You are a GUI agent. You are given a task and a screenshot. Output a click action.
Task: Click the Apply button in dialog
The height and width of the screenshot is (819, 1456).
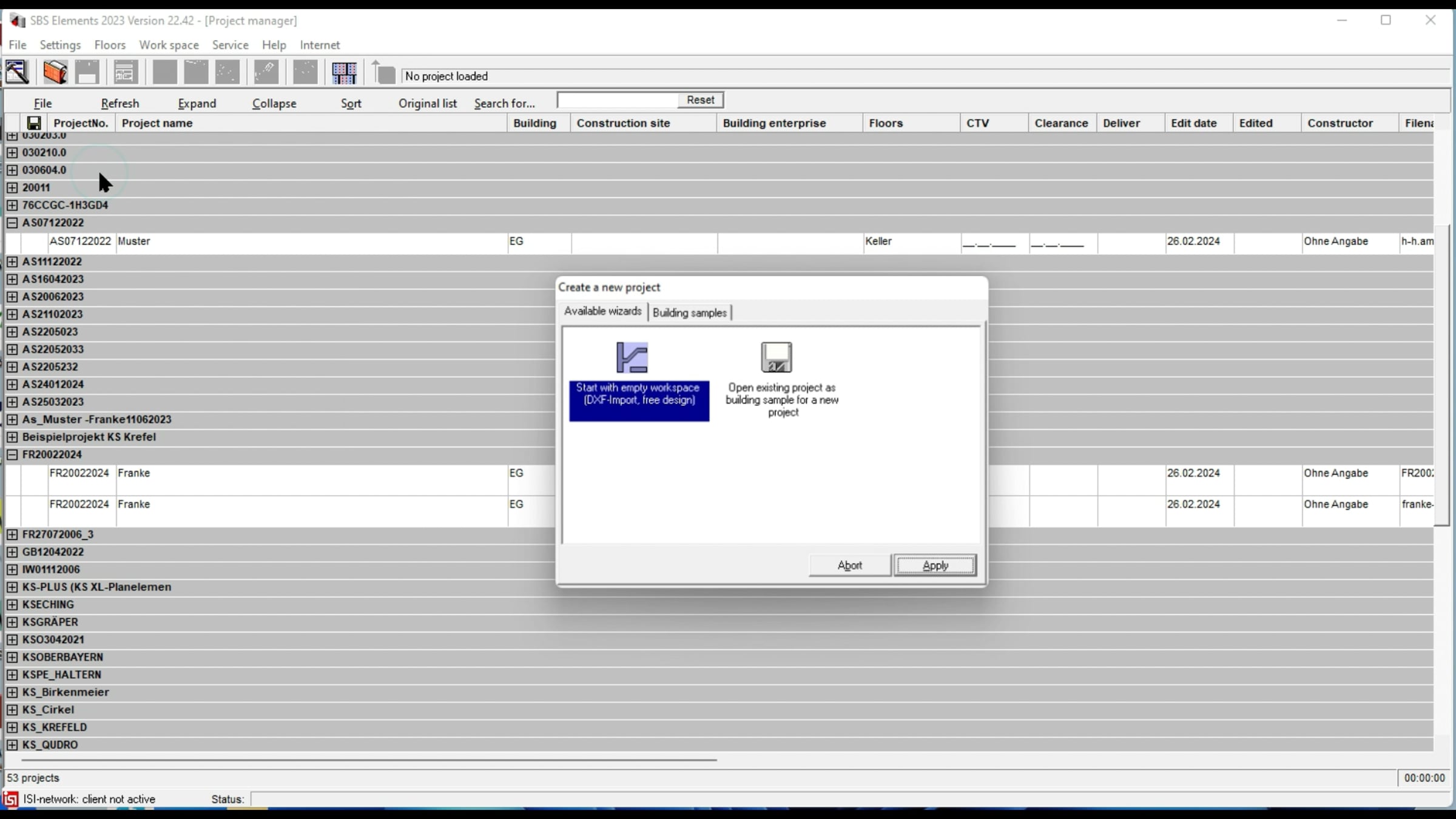[x=934, y=565]
